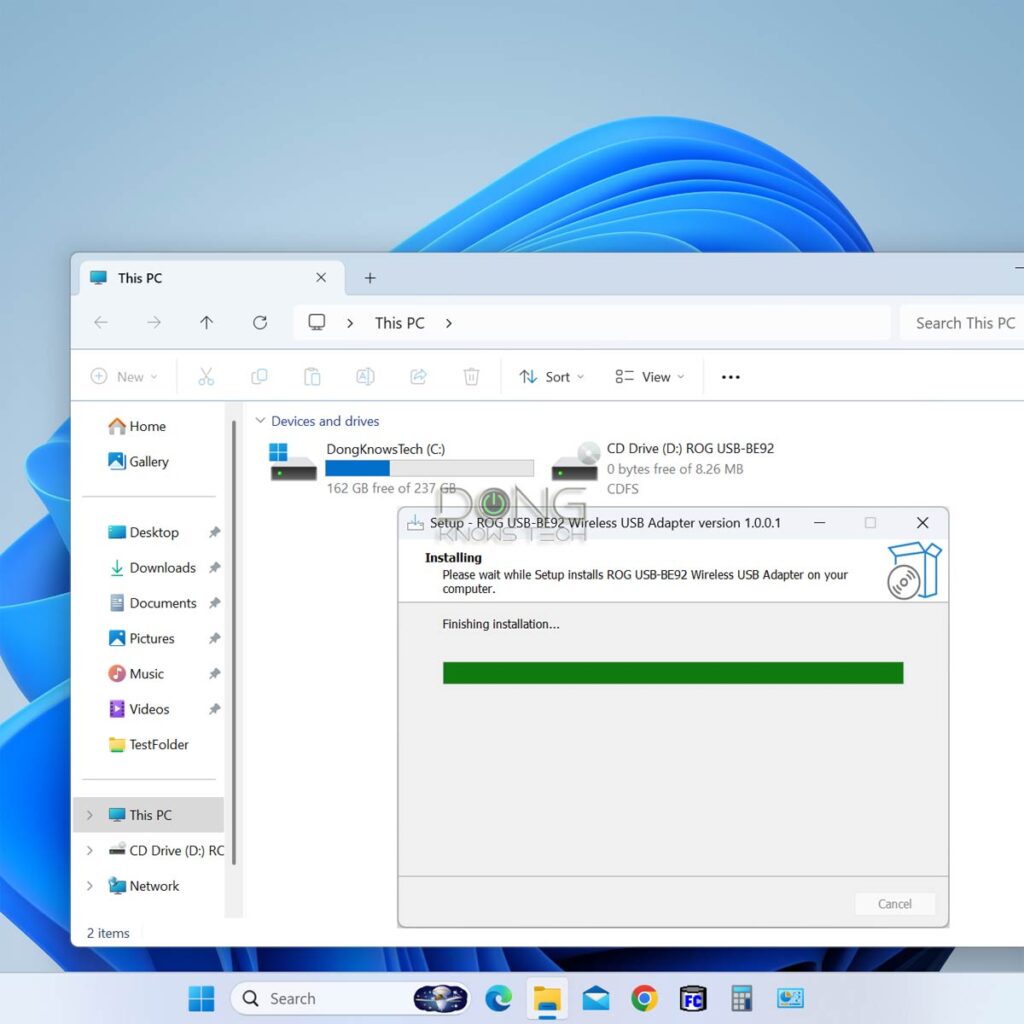This screenshot has height=1024, width=1024.
Task: Click chevron before This PC in address bar
Action: [x=350, y=323]
